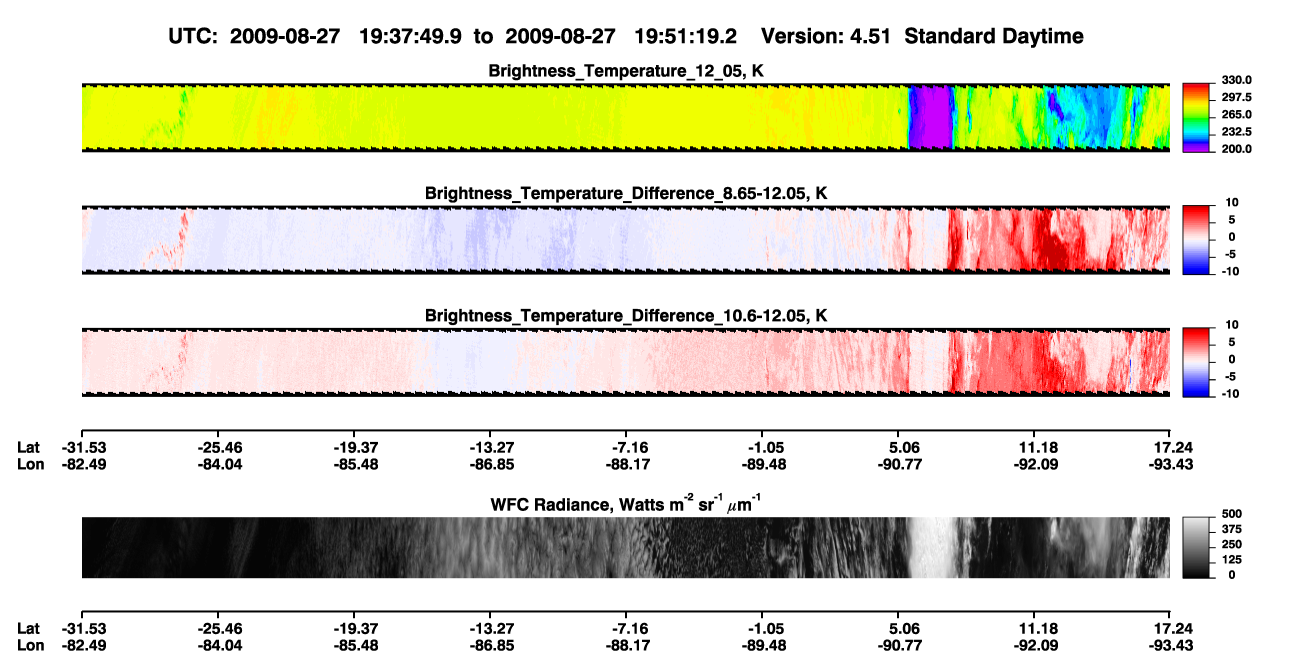Click WFC colorbar label 125
Screen dimensions: 1300x667
click(1231, 559)
